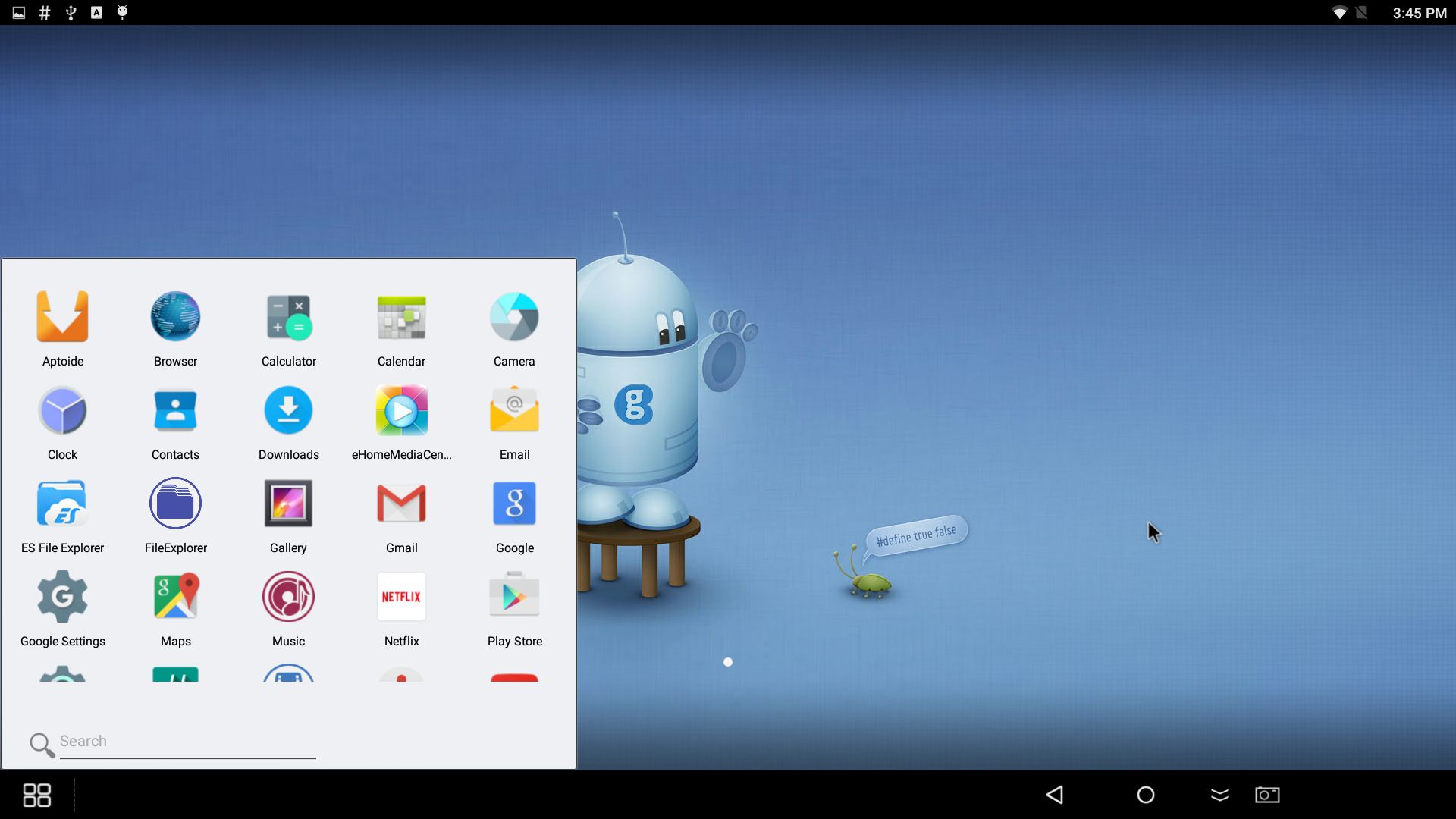This screenshot has height=819, width=1456.
Task: Click the no-SIM signal icon in status bar
Action: tap(1362, 13)
